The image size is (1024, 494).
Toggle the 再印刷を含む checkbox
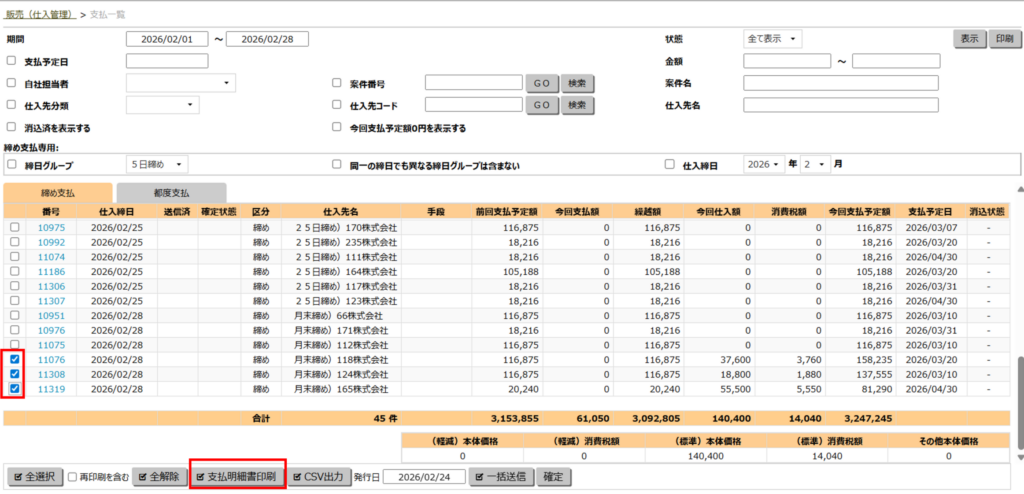(73, 477)
